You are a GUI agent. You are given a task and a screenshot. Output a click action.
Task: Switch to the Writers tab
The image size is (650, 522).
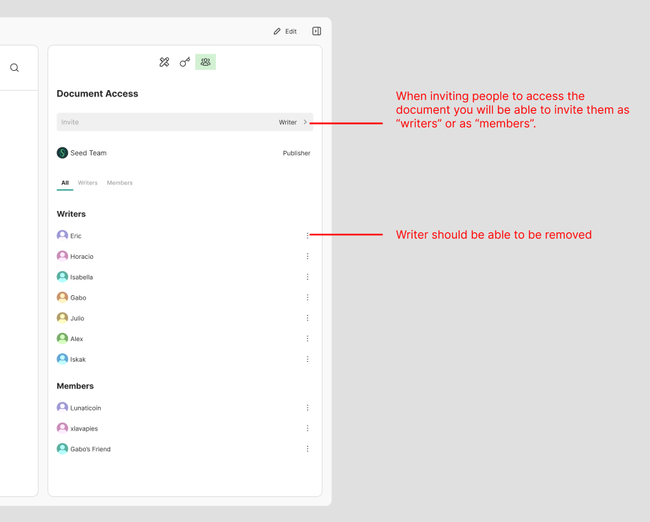pos(88,183)
